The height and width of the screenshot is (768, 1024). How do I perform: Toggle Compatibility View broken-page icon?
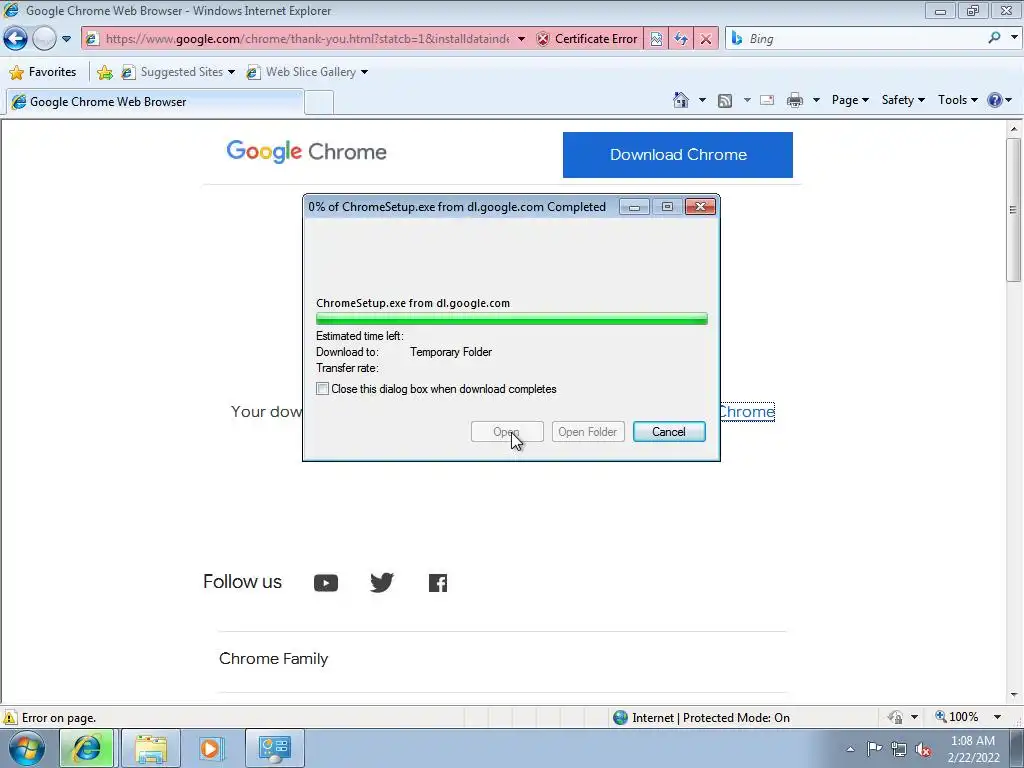click(656, 39)
